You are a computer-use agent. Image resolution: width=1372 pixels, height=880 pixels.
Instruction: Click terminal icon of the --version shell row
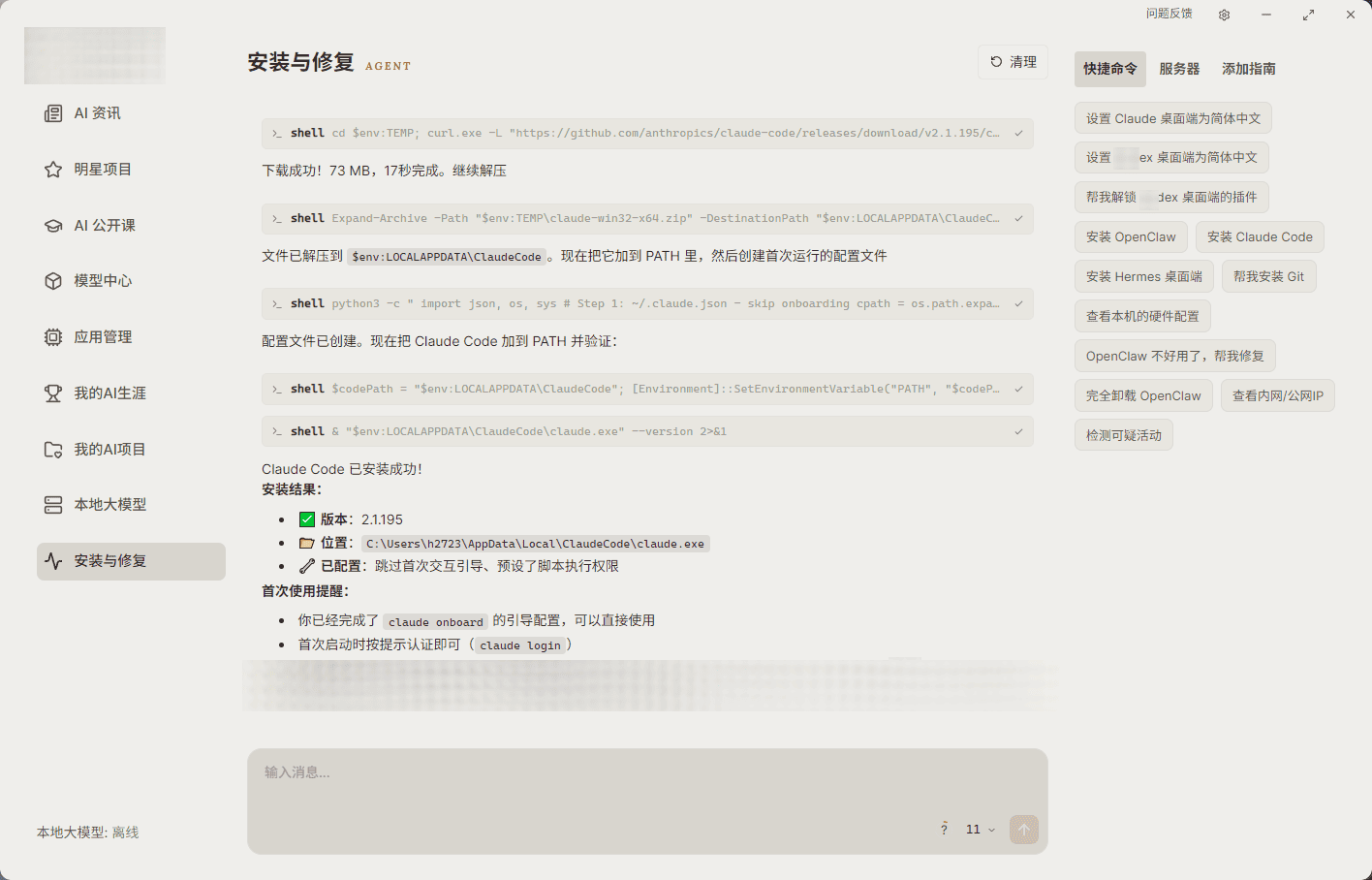coord(277,432)
